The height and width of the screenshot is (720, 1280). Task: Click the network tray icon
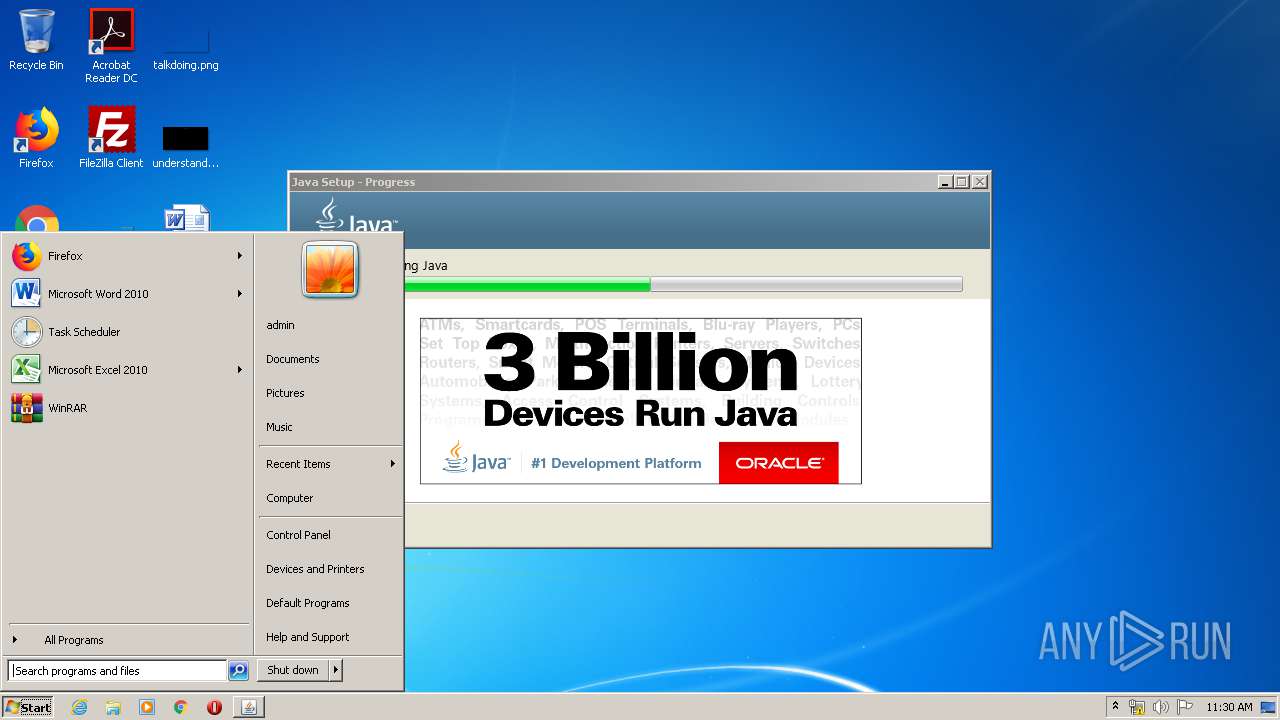tap(1137, 707)
